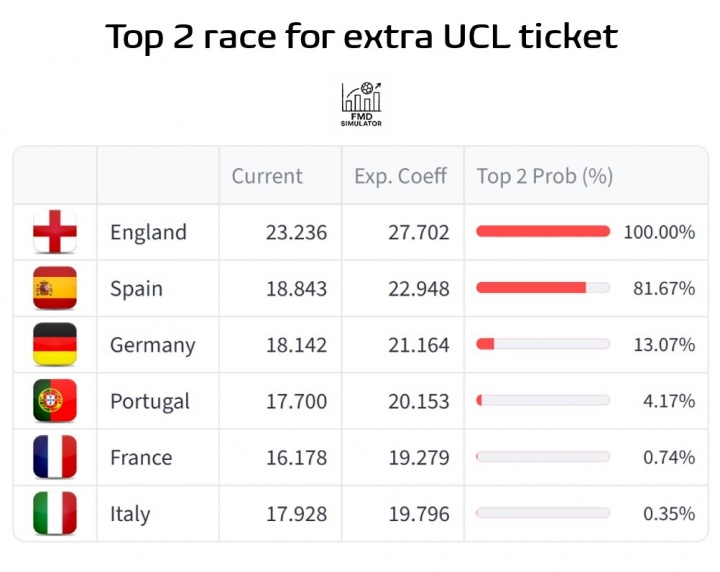Click the Germany flag icon
This screenshot has width=720, height=572.
[55, 345]
